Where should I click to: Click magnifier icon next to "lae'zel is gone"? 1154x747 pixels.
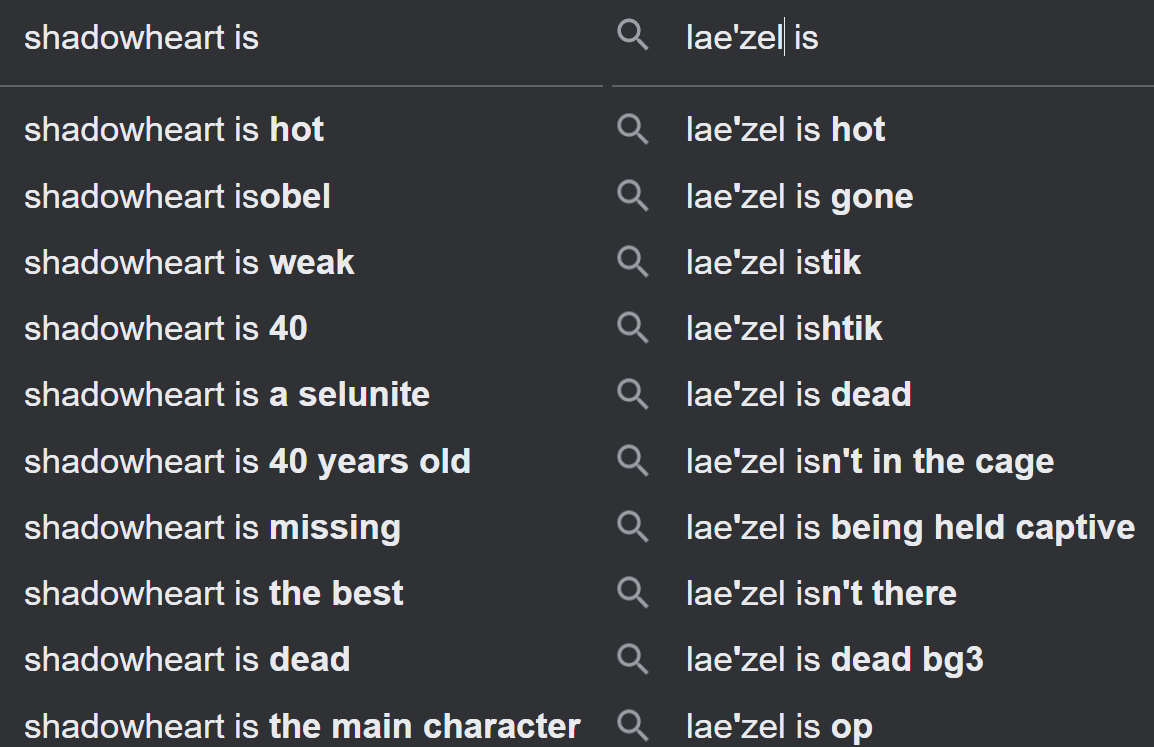tap(632, 196)
